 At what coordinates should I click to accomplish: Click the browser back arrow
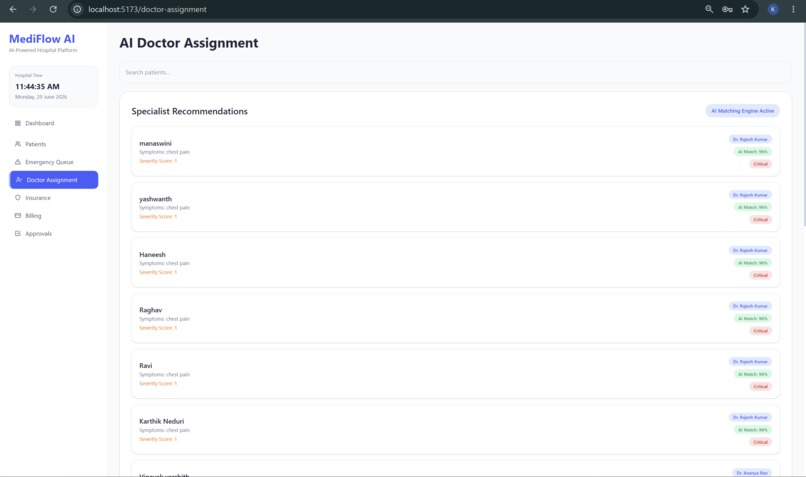click(x=13, y=9)
